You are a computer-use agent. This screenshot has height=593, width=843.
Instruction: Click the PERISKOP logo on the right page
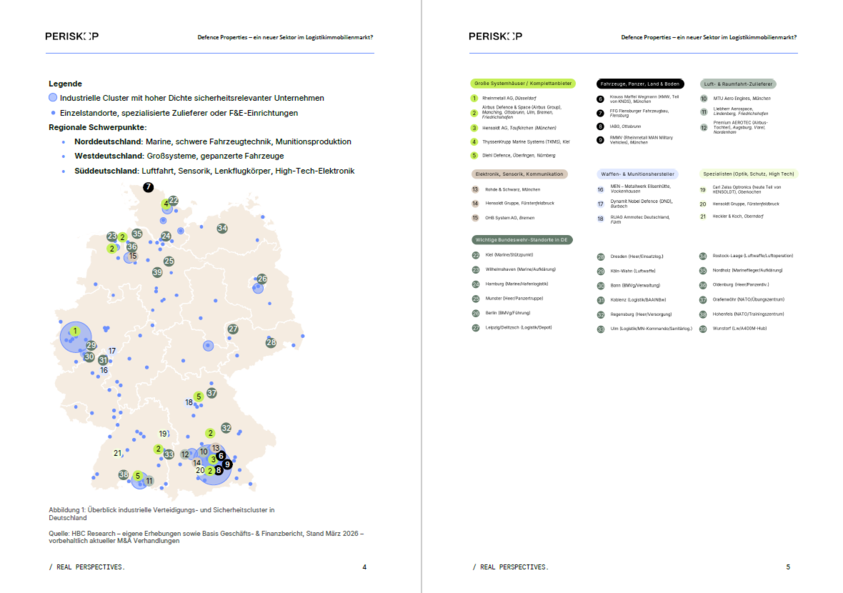495,36
